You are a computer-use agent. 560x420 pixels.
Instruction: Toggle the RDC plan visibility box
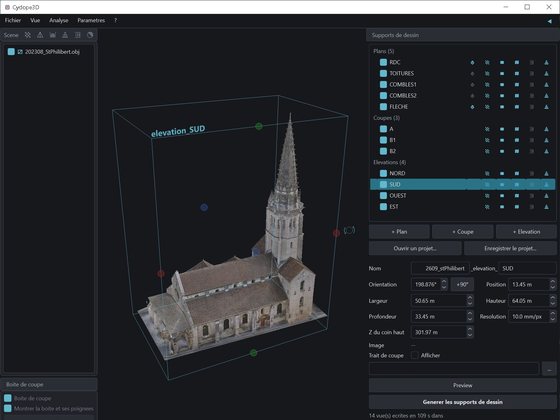pyautogui.click(x=383, y=62)
